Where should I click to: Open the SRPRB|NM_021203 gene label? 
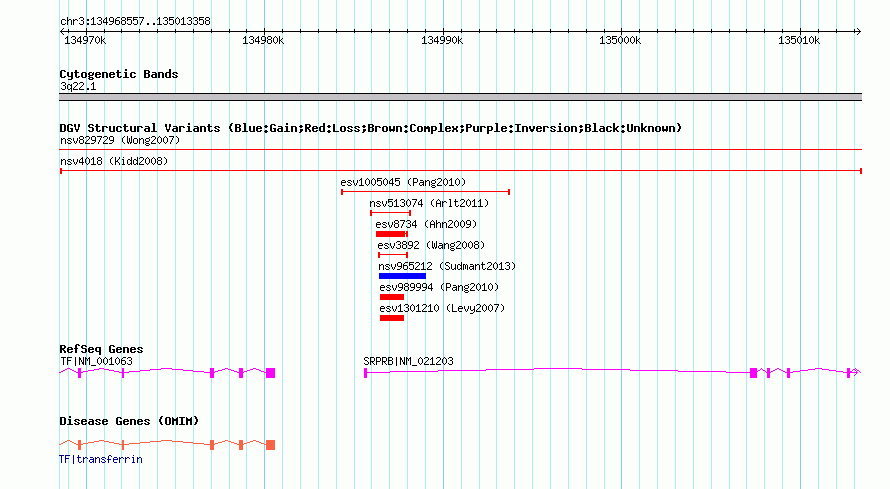[x=408, y=361]
